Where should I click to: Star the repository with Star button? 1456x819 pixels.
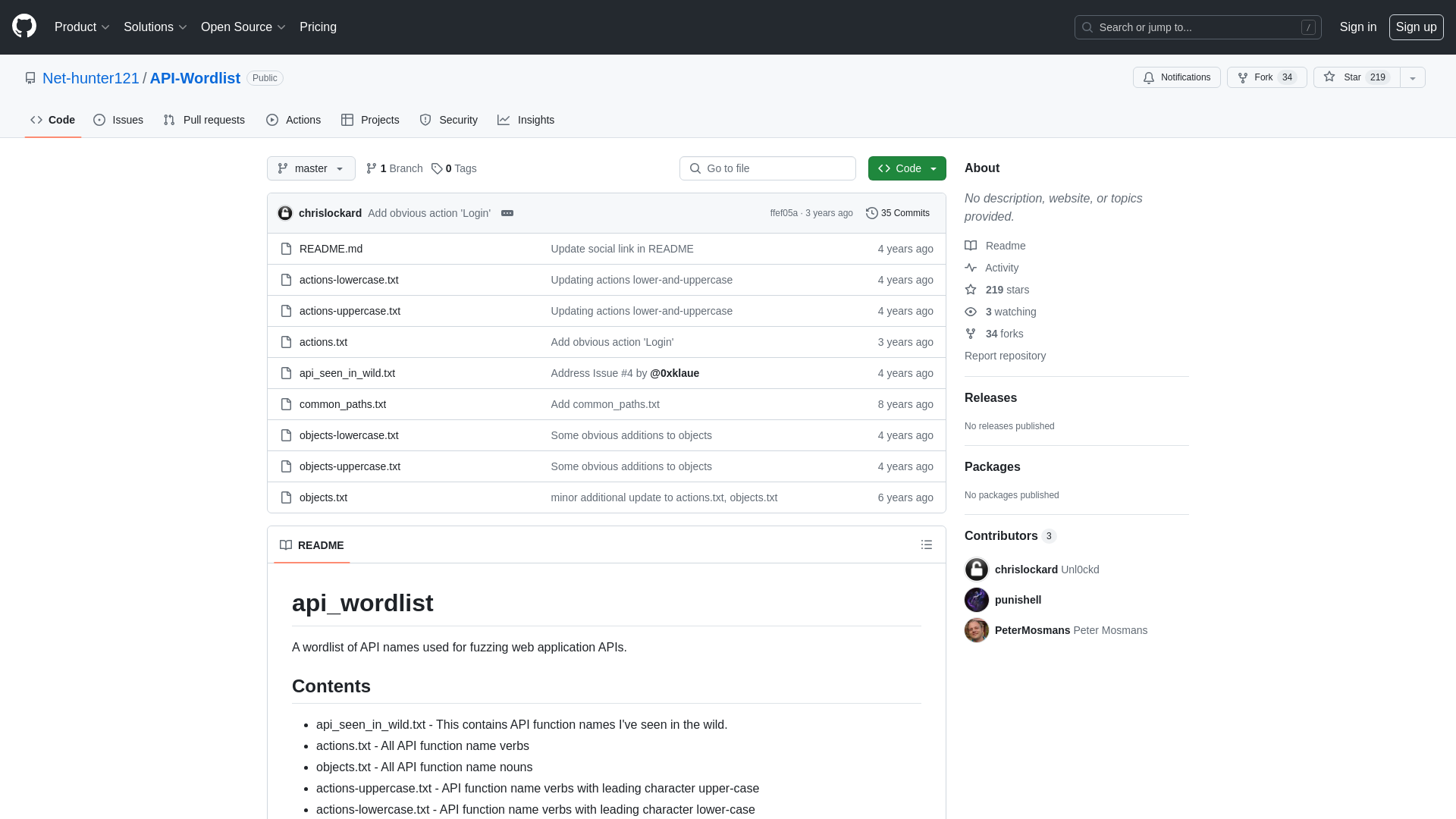coord(1357,77)
